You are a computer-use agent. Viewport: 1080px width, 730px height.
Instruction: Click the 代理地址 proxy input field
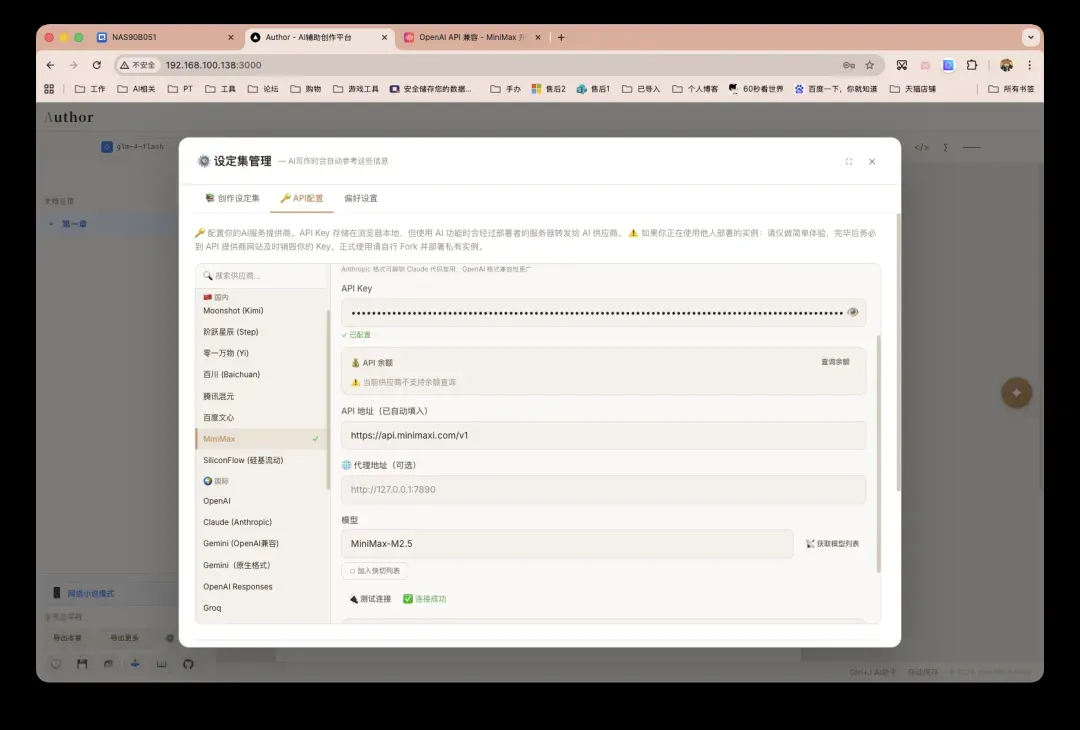[x=603, y=490]
